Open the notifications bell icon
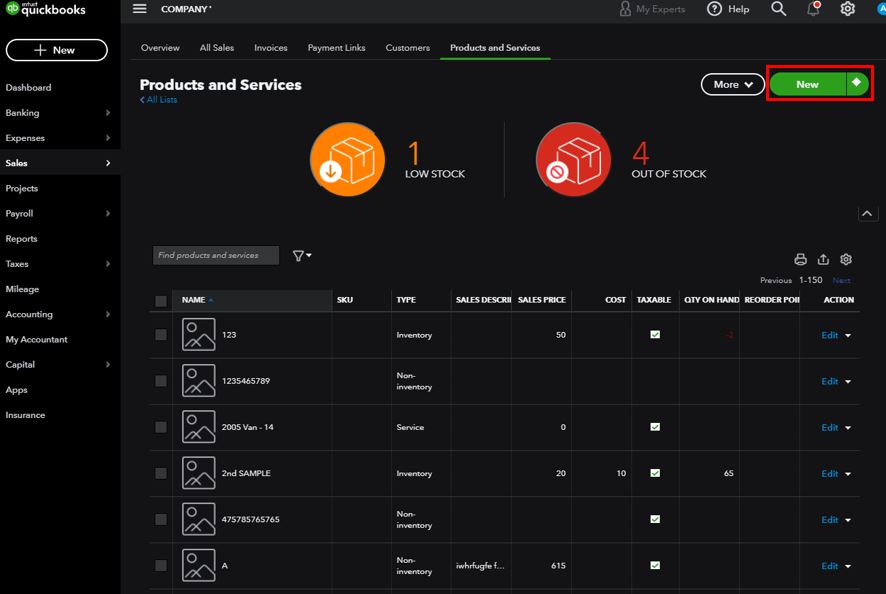The height and width of the screenshot is (594, 886). click(814, 9)
